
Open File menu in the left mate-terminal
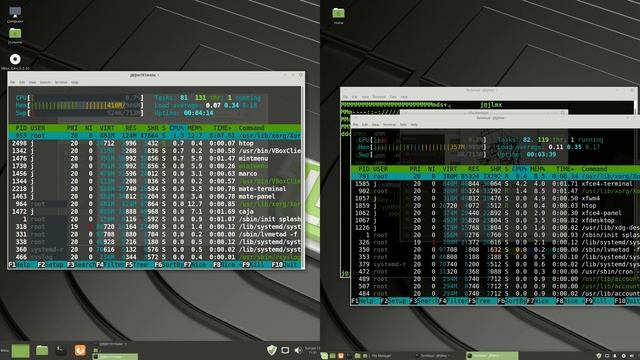coord(13,82)
